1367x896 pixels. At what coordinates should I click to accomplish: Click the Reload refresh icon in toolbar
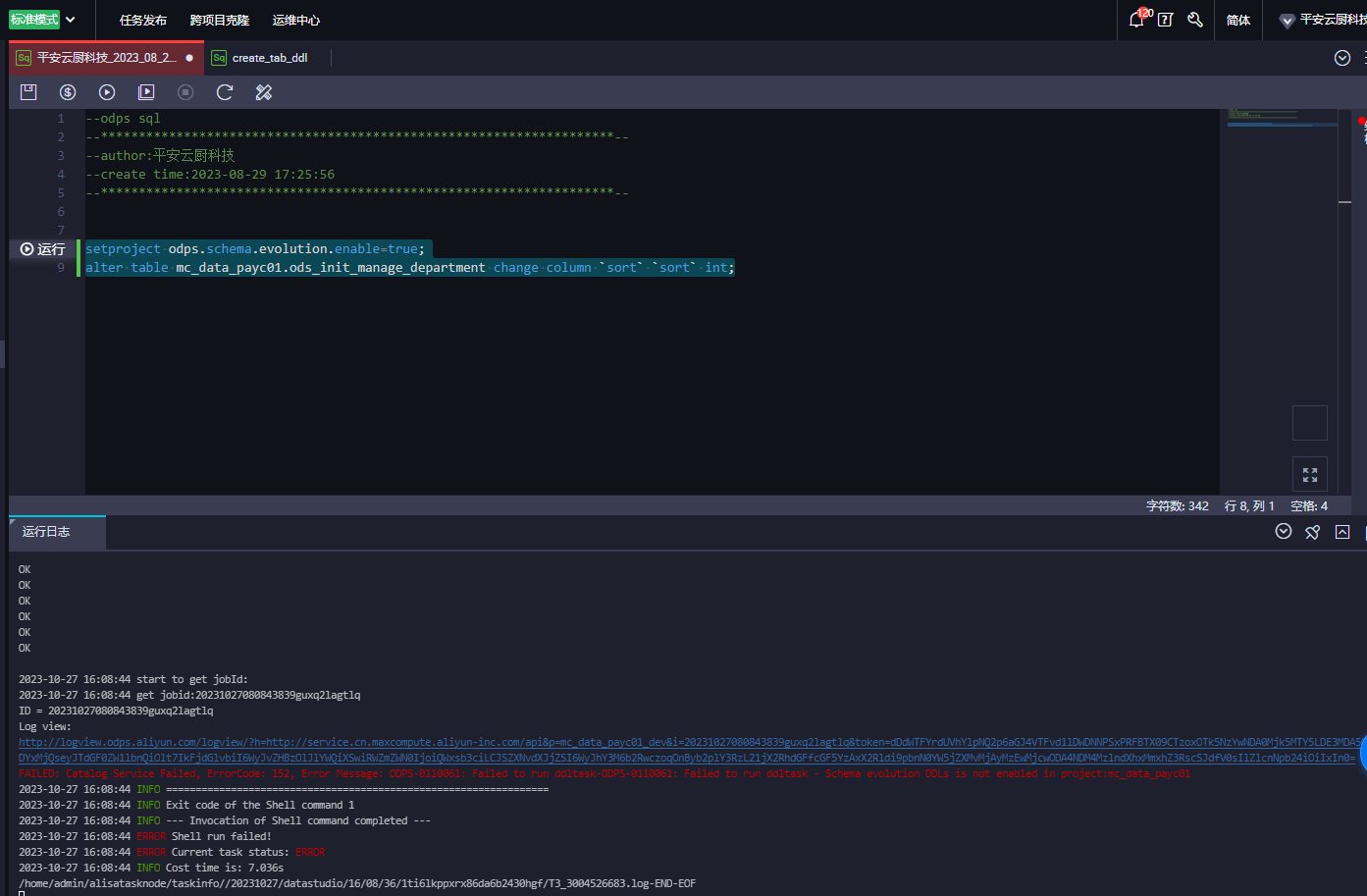tap(225, 92)
